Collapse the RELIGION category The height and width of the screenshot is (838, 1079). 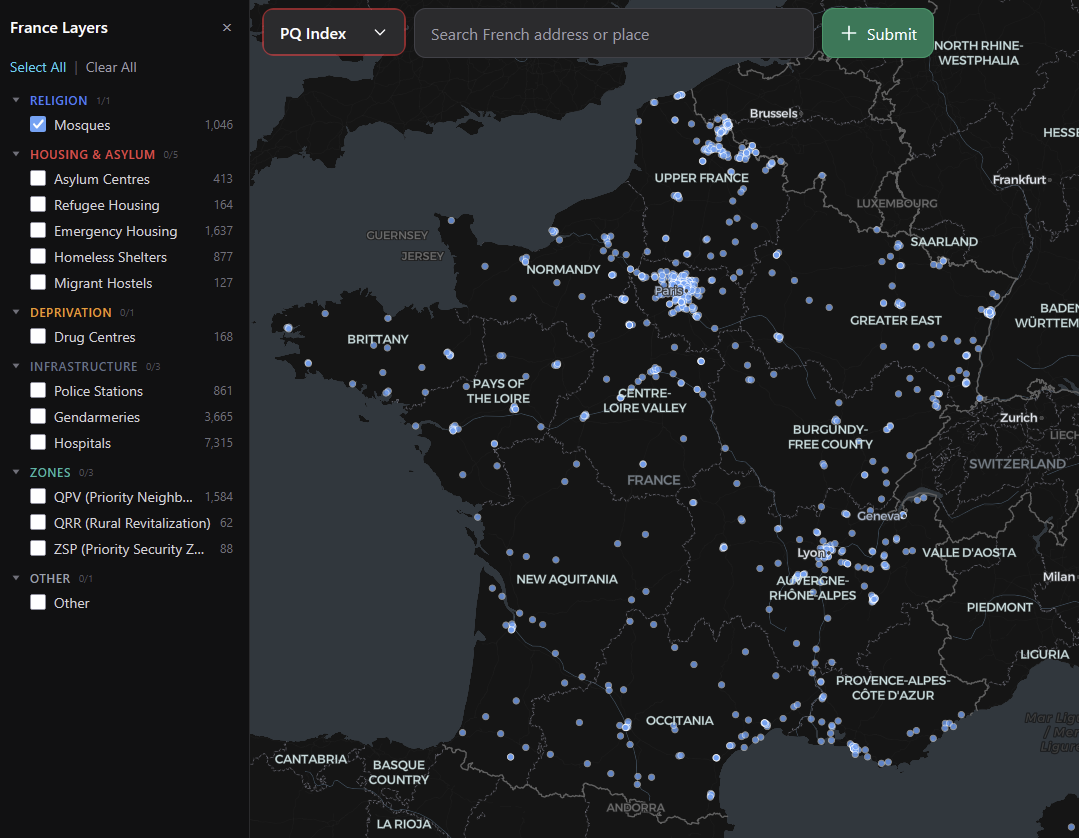16,100
